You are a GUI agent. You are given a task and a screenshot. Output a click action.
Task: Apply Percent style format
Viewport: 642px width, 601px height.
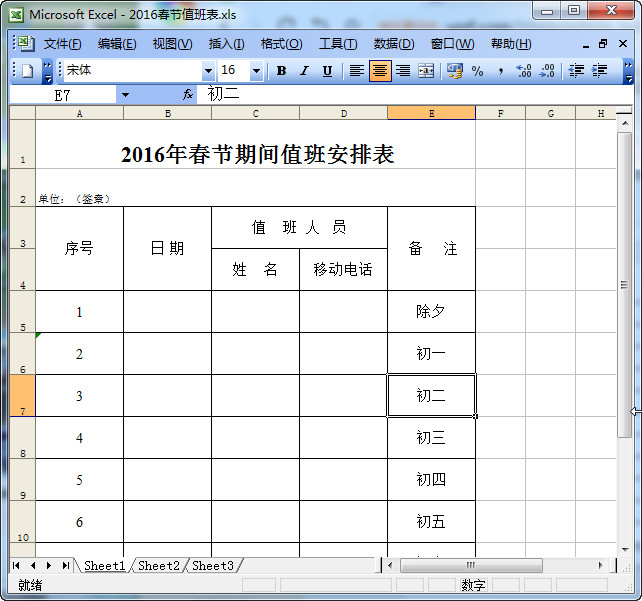(x=477, y=71)
